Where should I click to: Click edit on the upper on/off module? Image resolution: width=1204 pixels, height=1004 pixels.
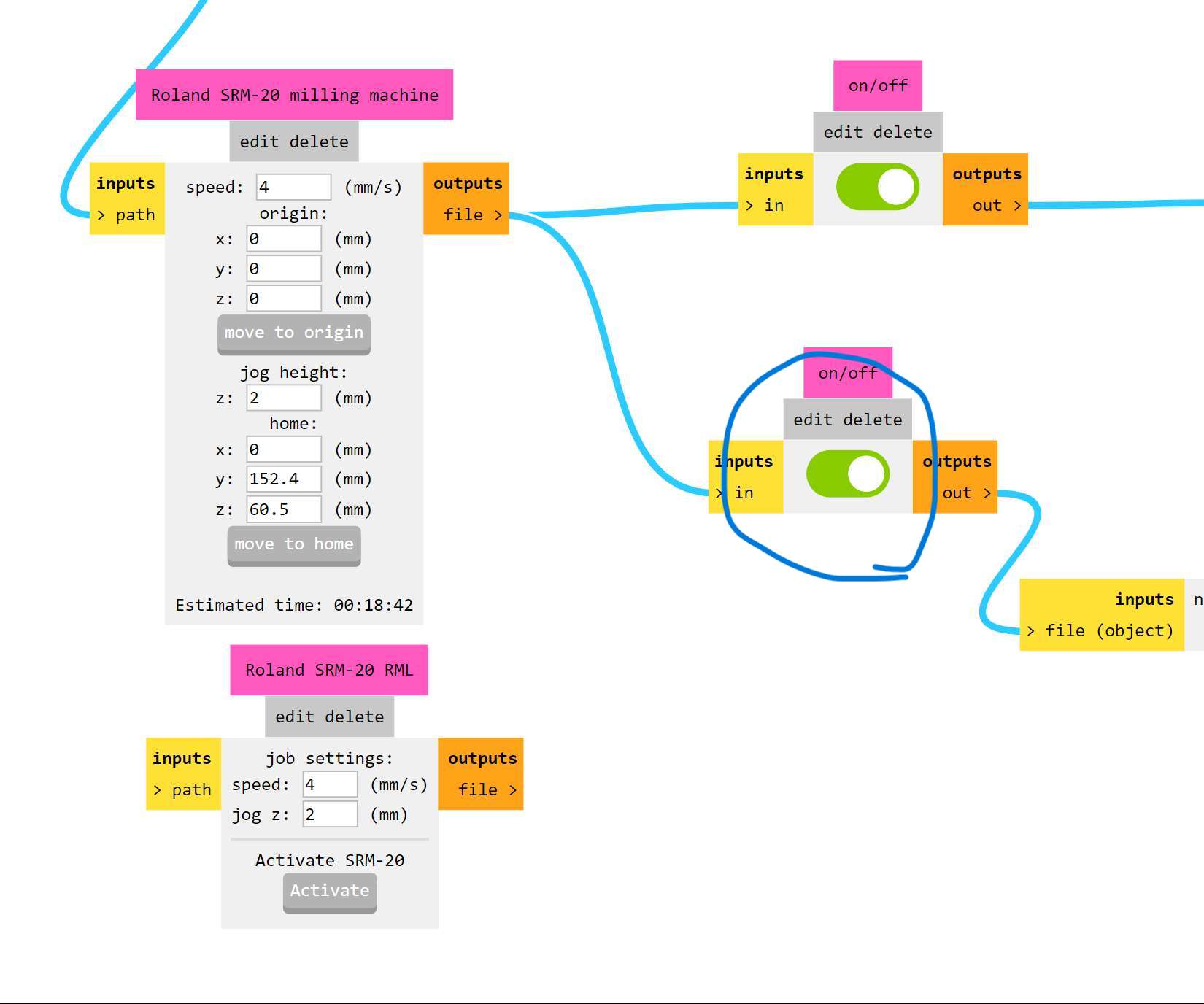pyautogui.click(x=843, y=132)
